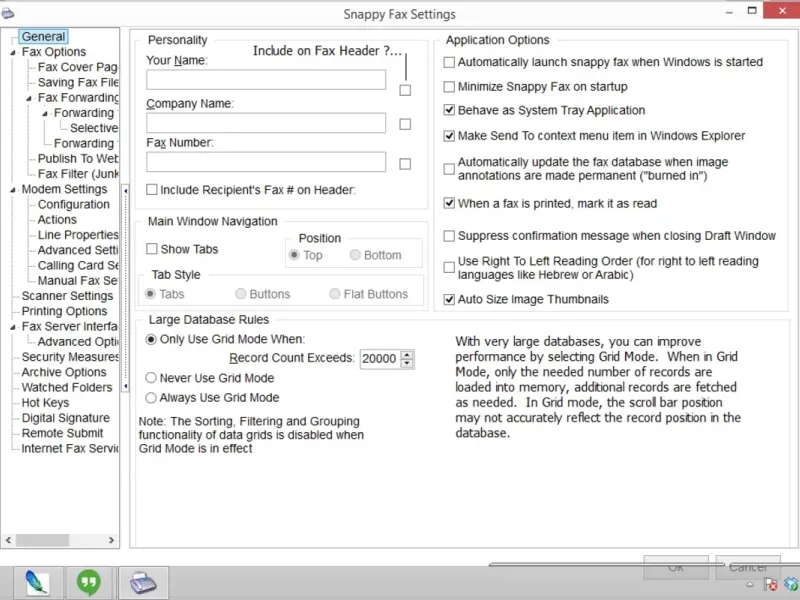Screen dimensions: 800x600
Task: Select General in settings tree
Action: point(43,37)
